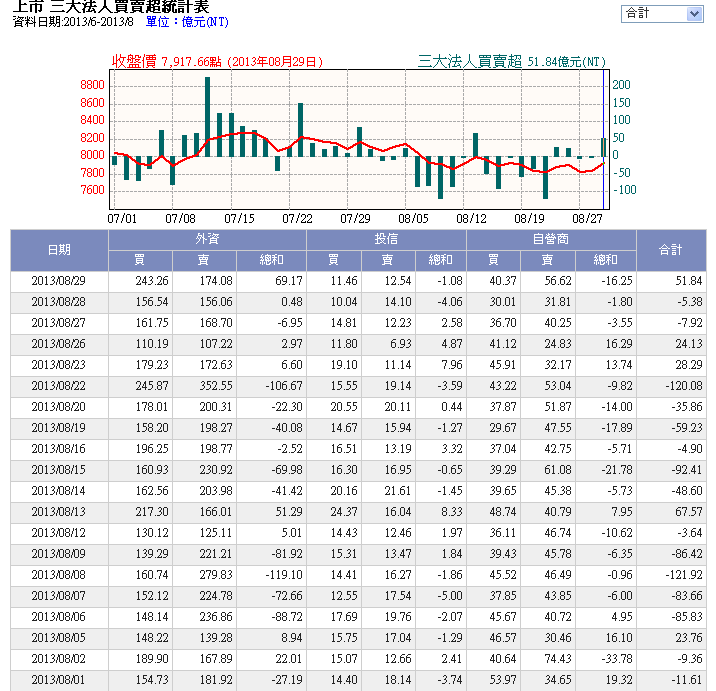Click the 投信 group header
The height and width of the screenshot is (691, 716).
pyautogui.click(x=386, y=239)
